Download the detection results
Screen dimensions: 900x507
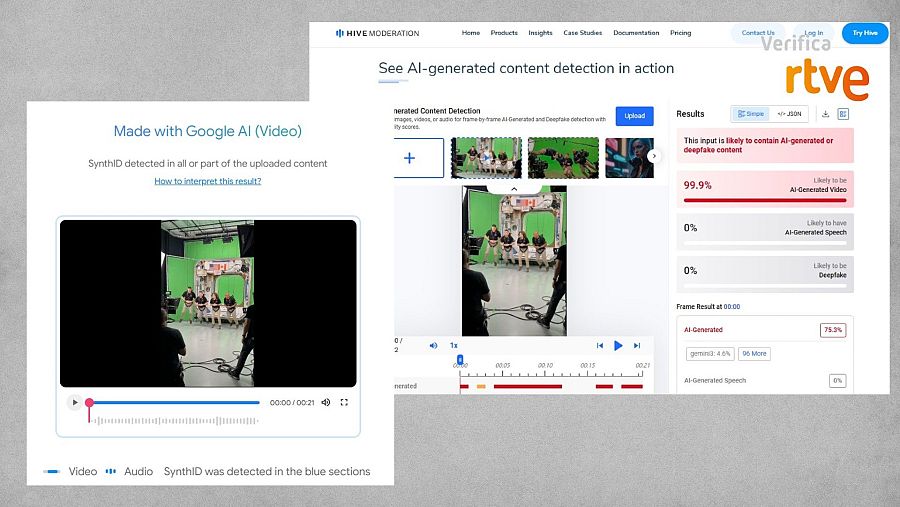tap(825, 114)
